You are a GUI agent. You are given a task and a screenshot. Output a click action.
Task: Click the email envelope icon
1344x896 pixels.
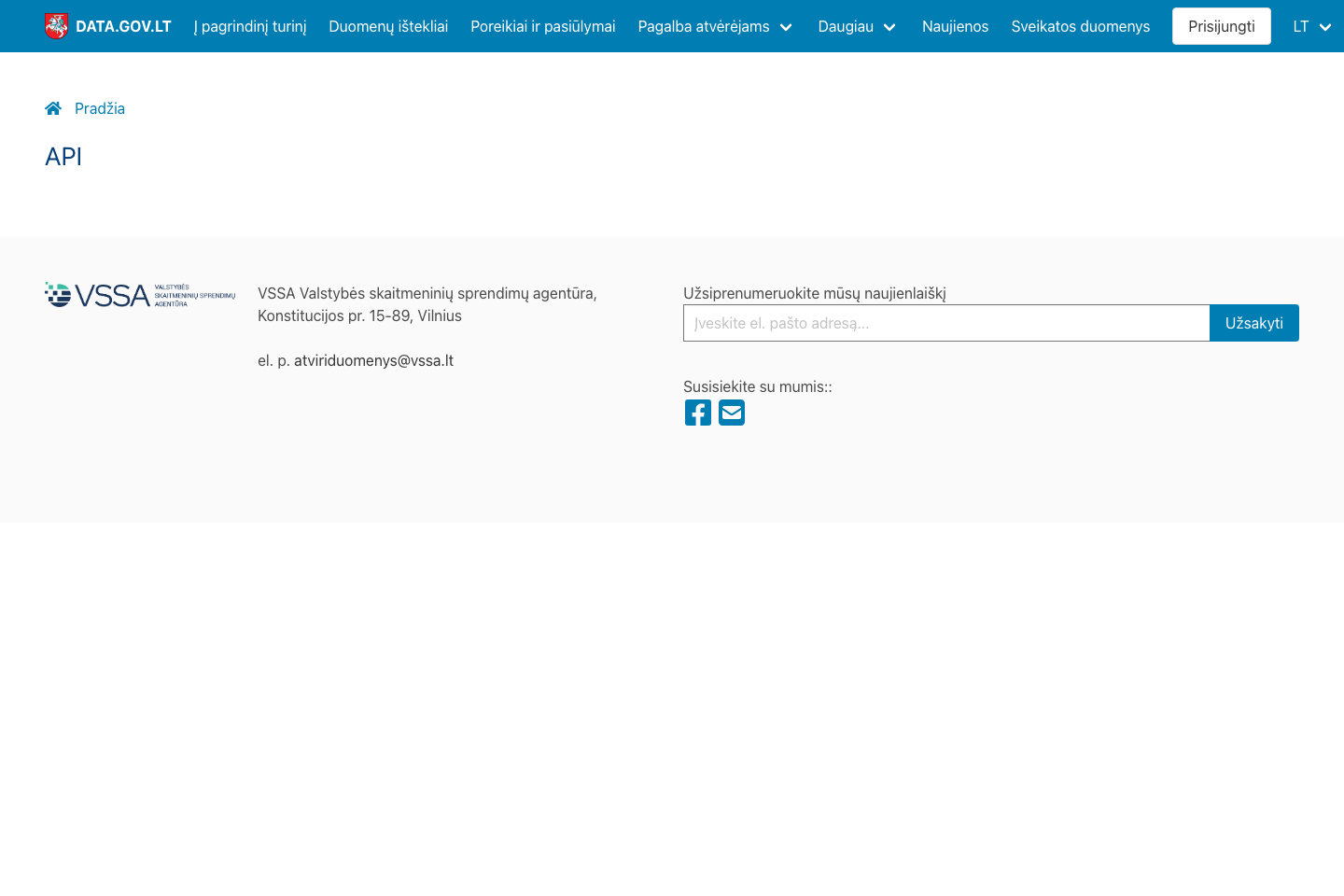coord(732,412)
